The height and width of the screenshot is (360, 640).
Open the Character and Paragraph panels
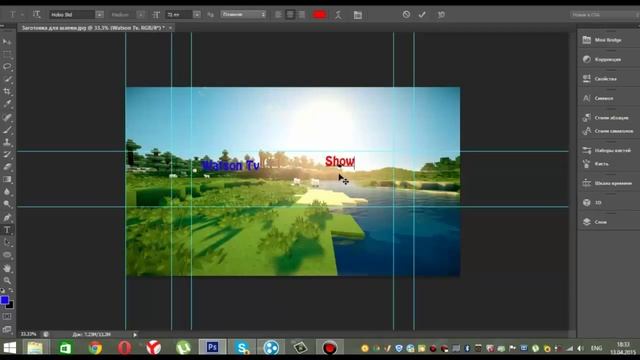[x=358, y=15]
